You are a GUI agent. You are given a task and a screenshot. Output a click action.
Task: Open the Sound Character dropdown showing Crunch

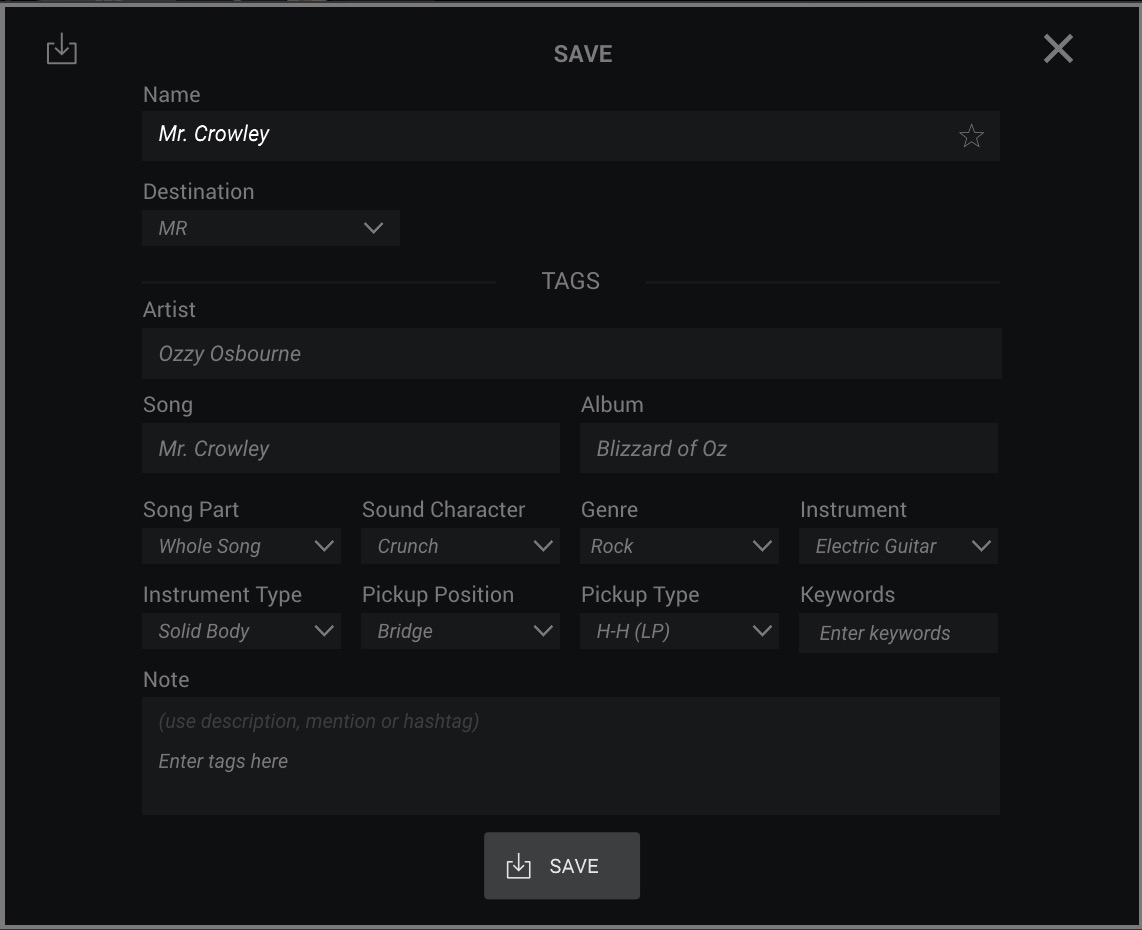460,546
